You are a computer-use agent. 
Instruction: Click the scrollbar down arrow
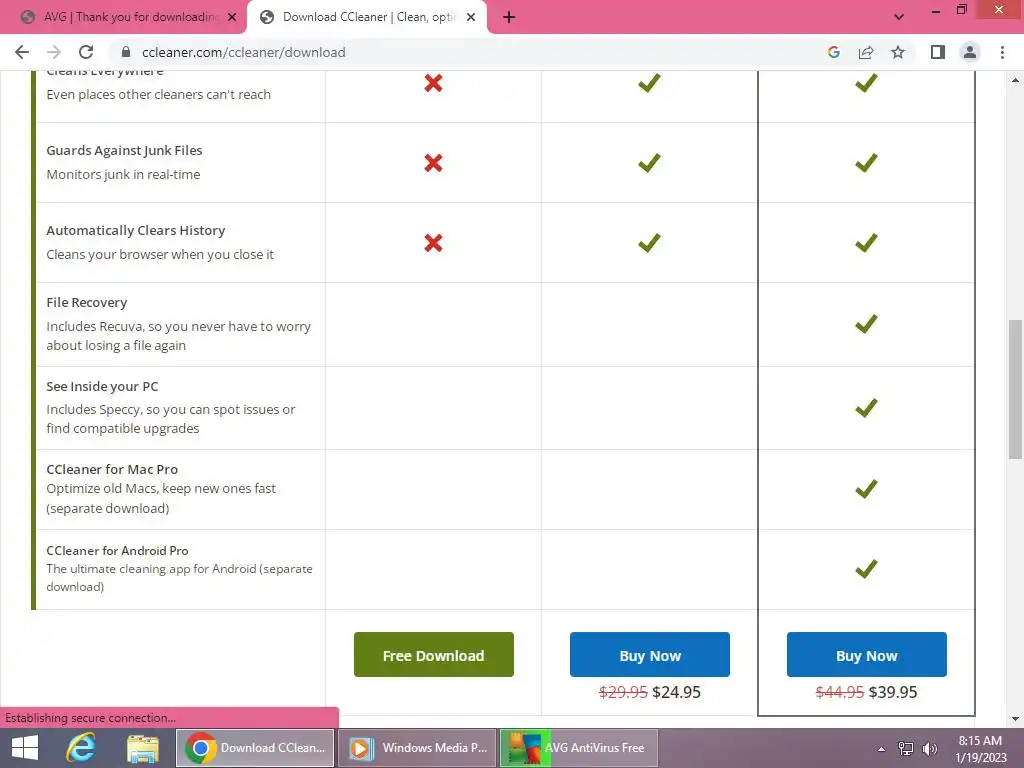[x=1016, y=719]
